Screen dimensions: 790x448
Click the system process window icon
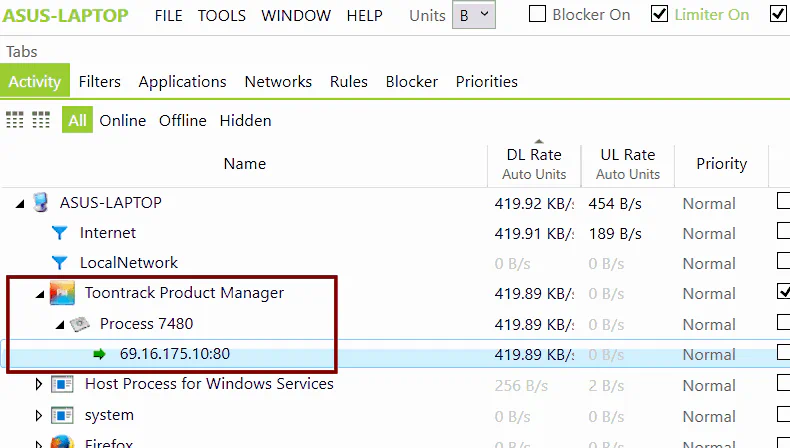tap(62, 416)
